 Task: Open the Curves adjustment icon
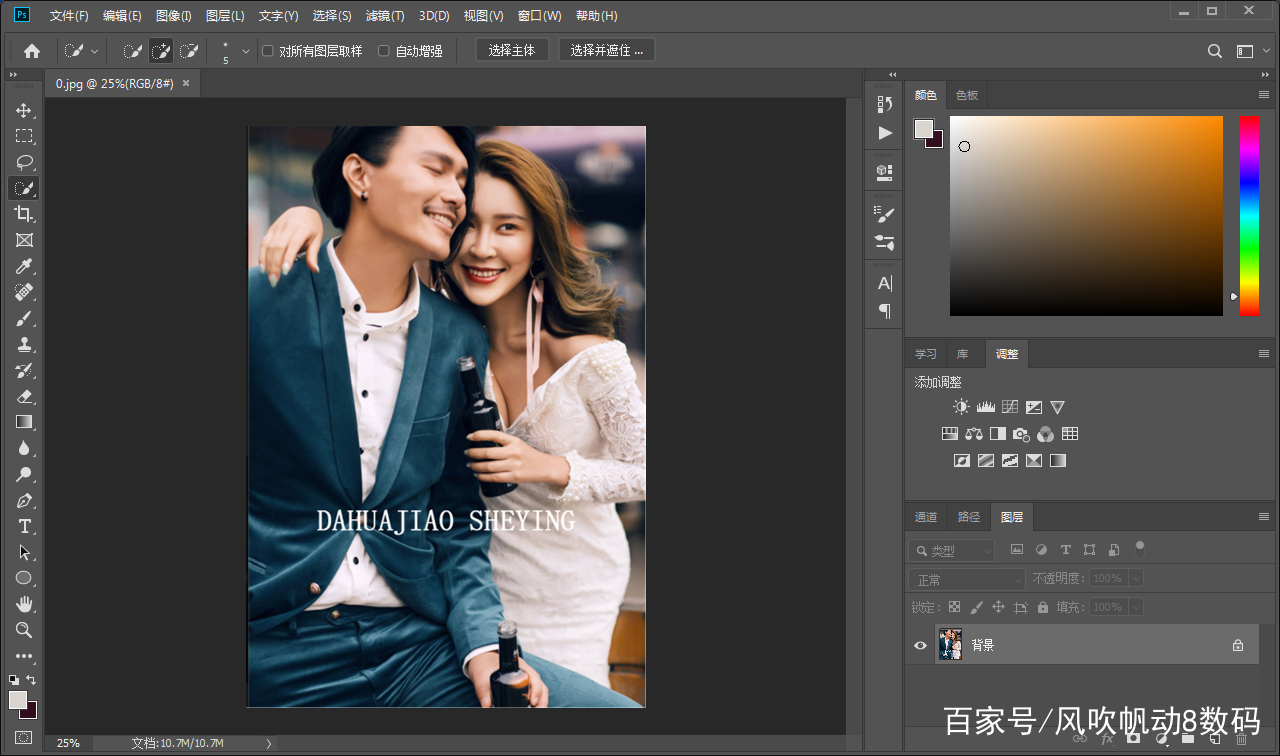1009,406
